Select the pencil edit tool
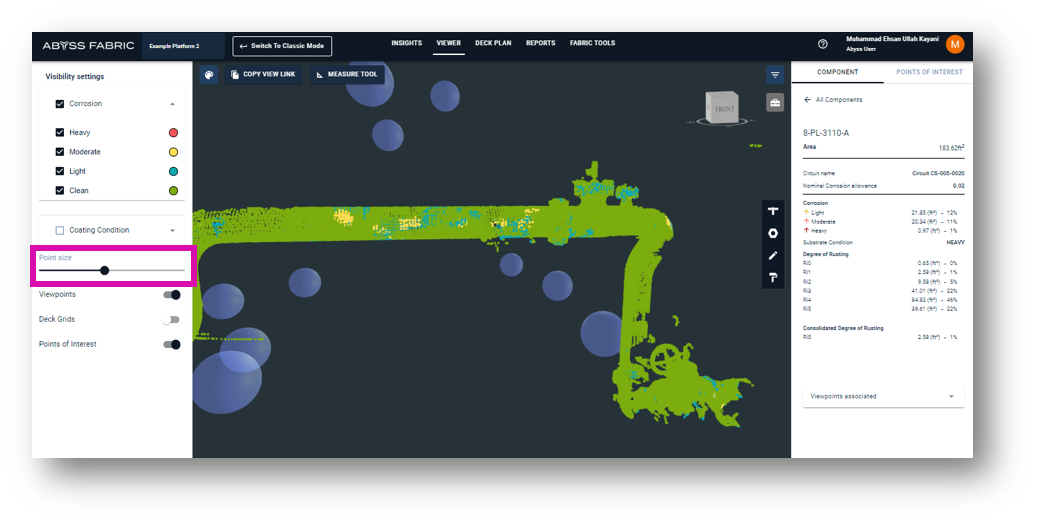The width and height of the screenshot is (1038, 523). 773,256
